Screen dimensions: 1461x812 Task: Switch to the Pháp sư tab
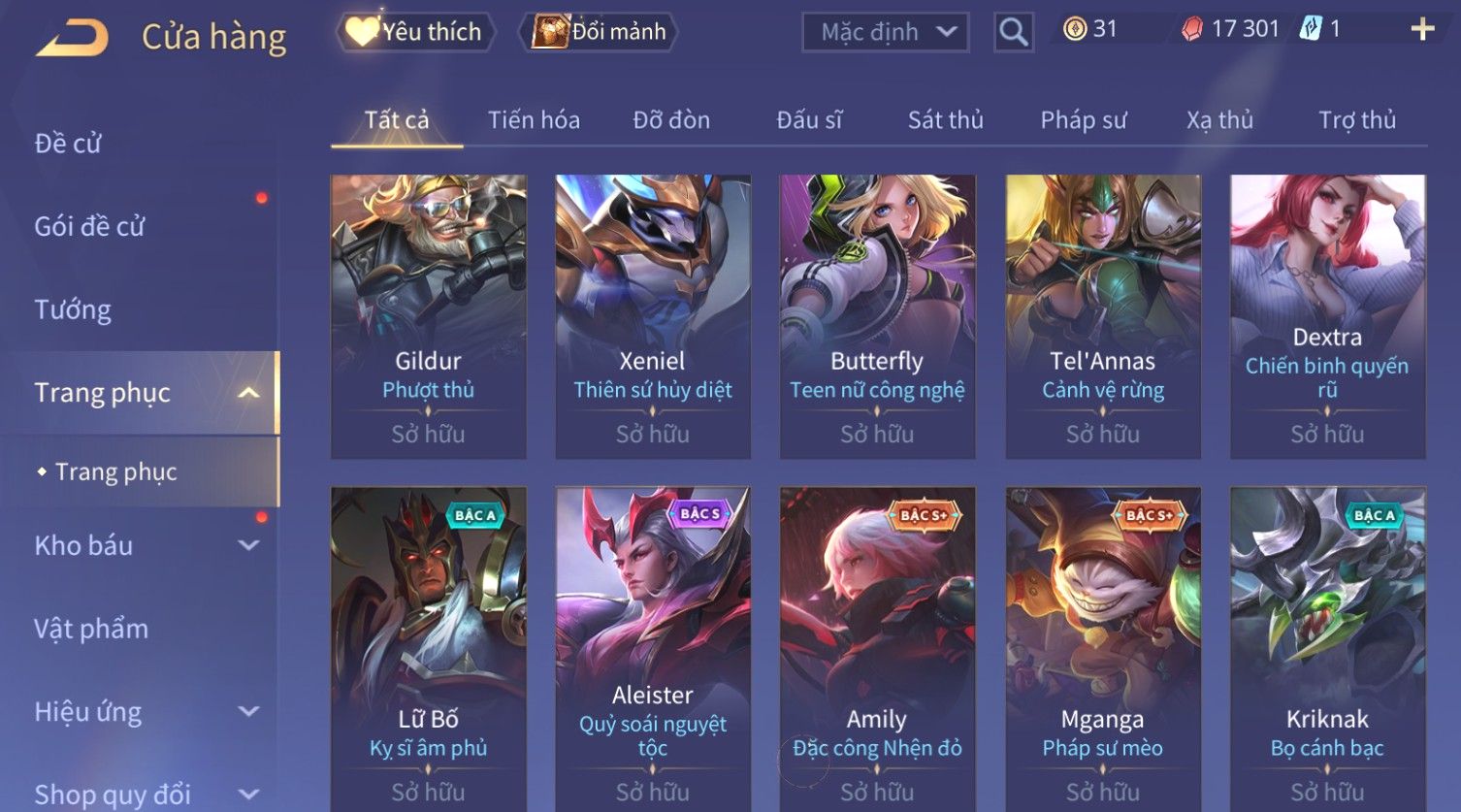tap(1084, 120)
